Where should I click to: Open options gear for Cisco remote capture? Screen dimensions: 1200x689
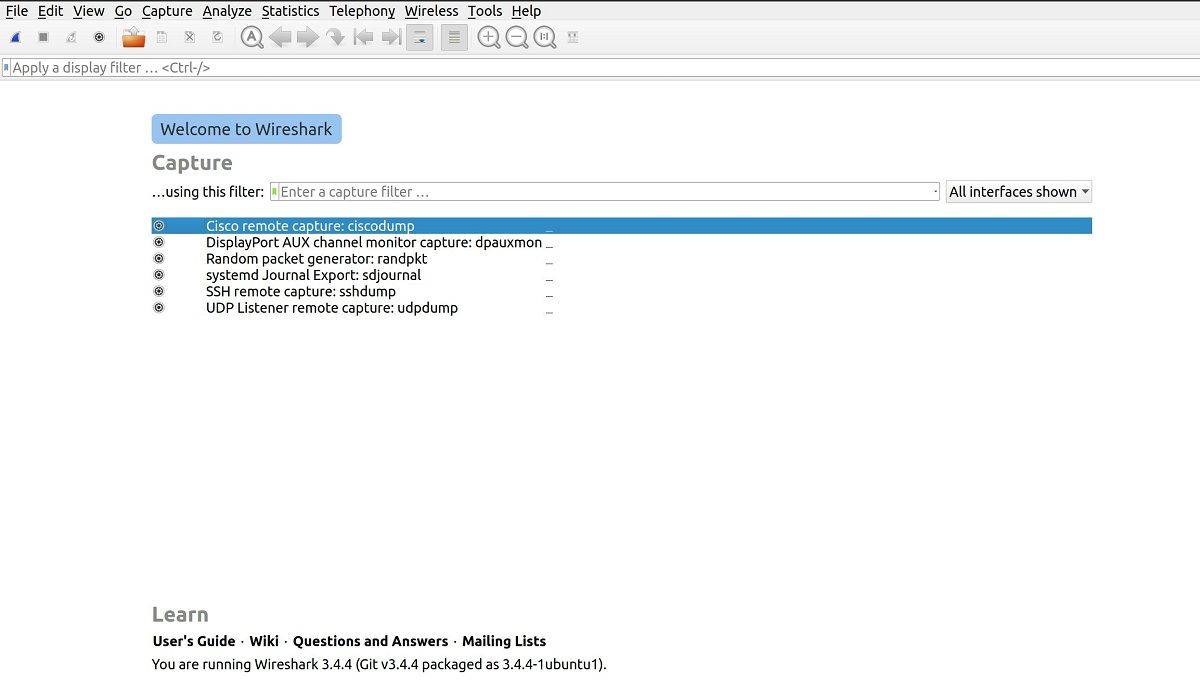pos(158,226)
